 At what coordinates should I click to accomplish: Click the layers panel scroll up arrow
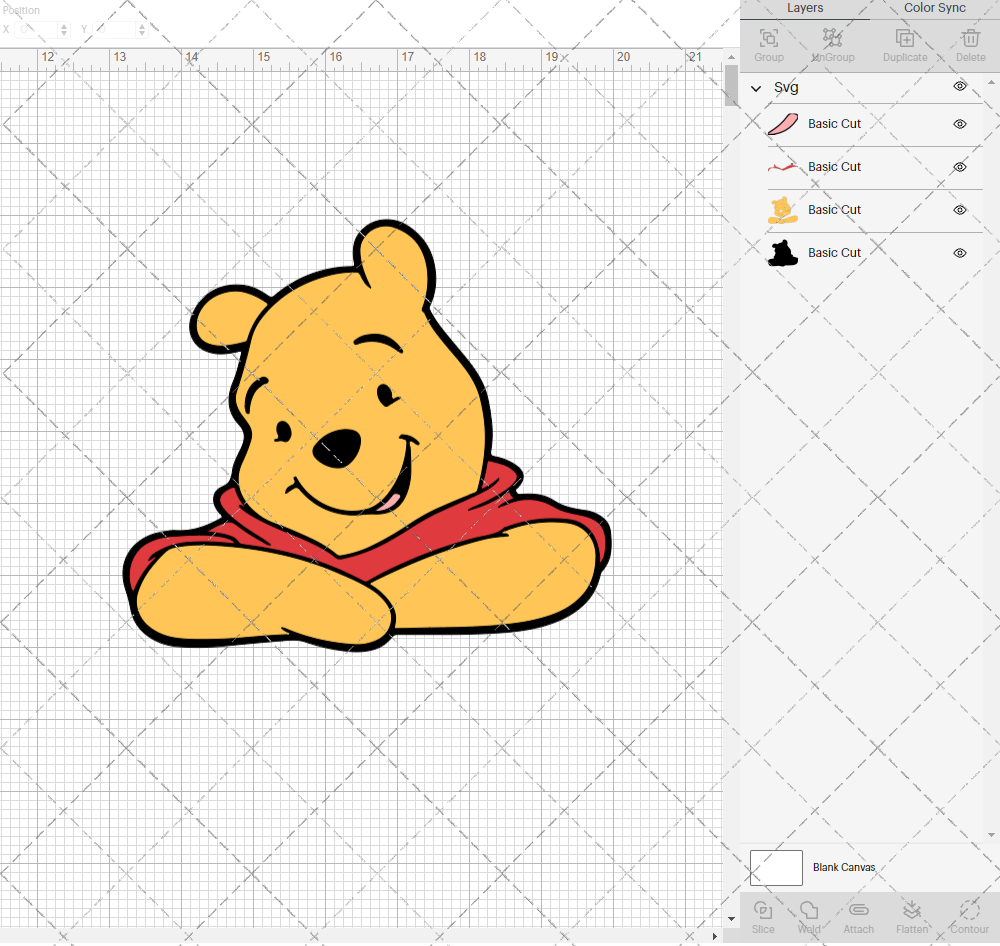[990, 82]
